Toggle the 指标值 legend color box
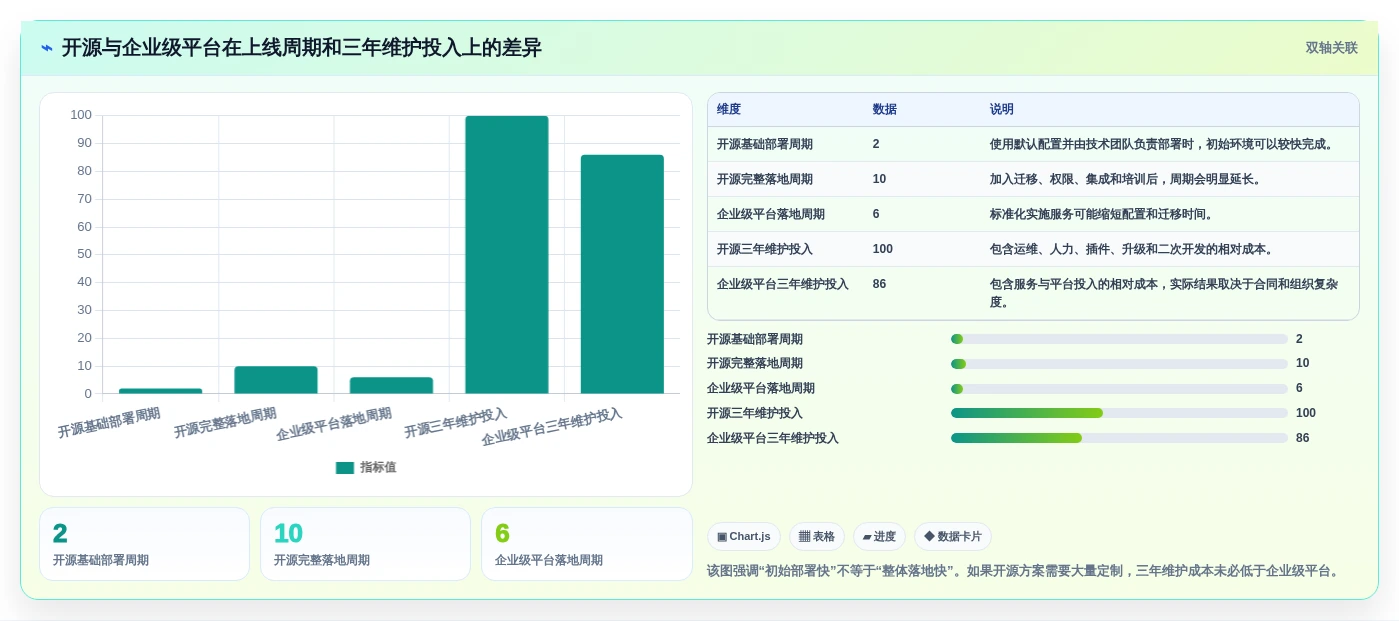This screenshot has width=1399, height=621. pyautogui.click(x=345, y=467)
